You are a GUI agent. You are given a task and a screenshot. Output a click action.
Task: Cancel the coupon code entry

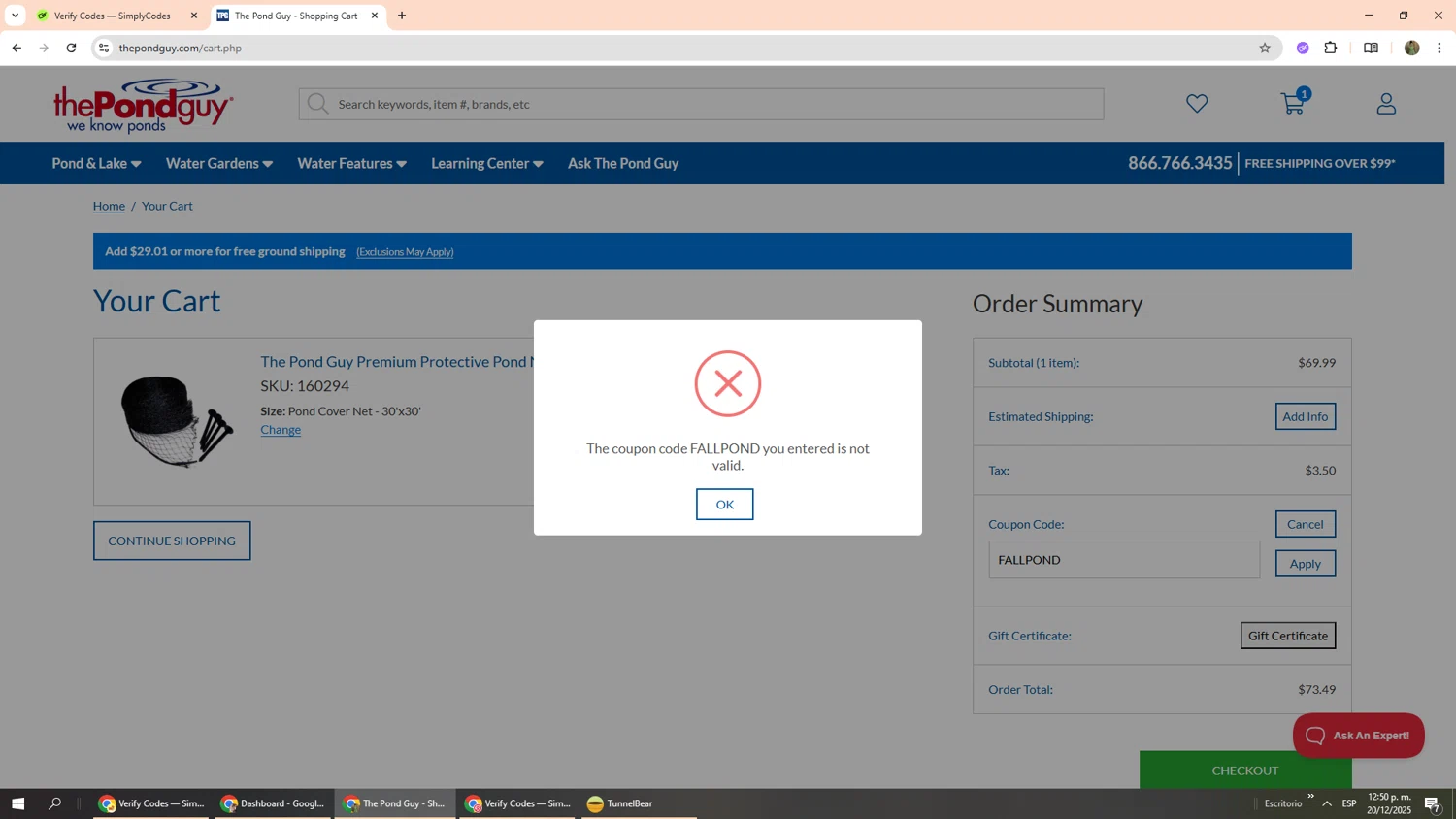[x=1305, y=524]
